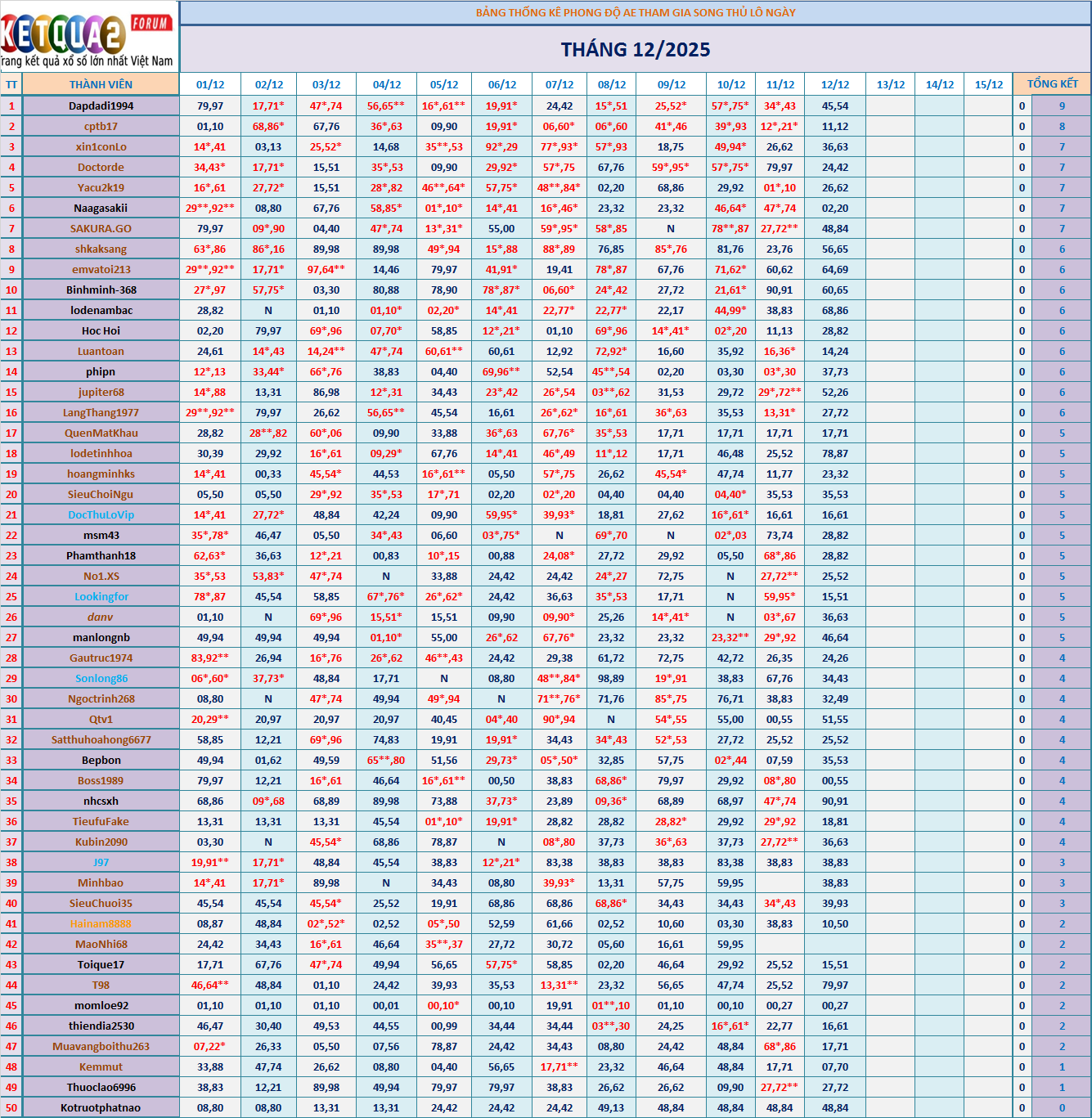Click the 09/12 date column header
The width and height of the screenshot is (1092, 1118).
tap(672, 84)
